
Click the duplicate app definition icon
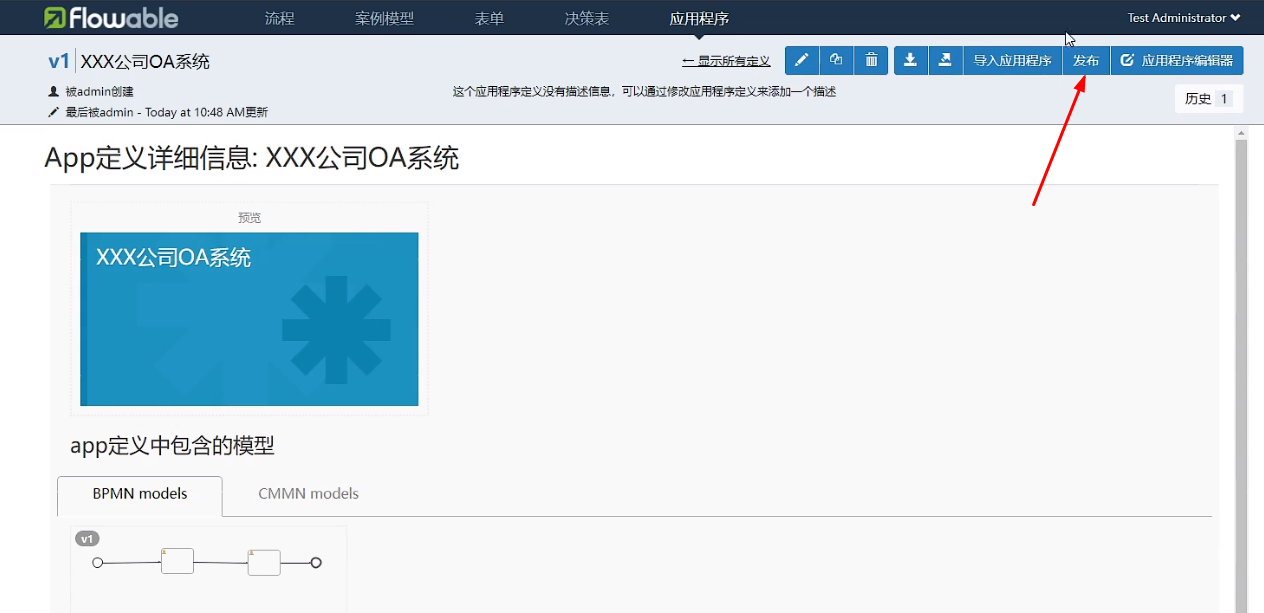click(836, 60)
